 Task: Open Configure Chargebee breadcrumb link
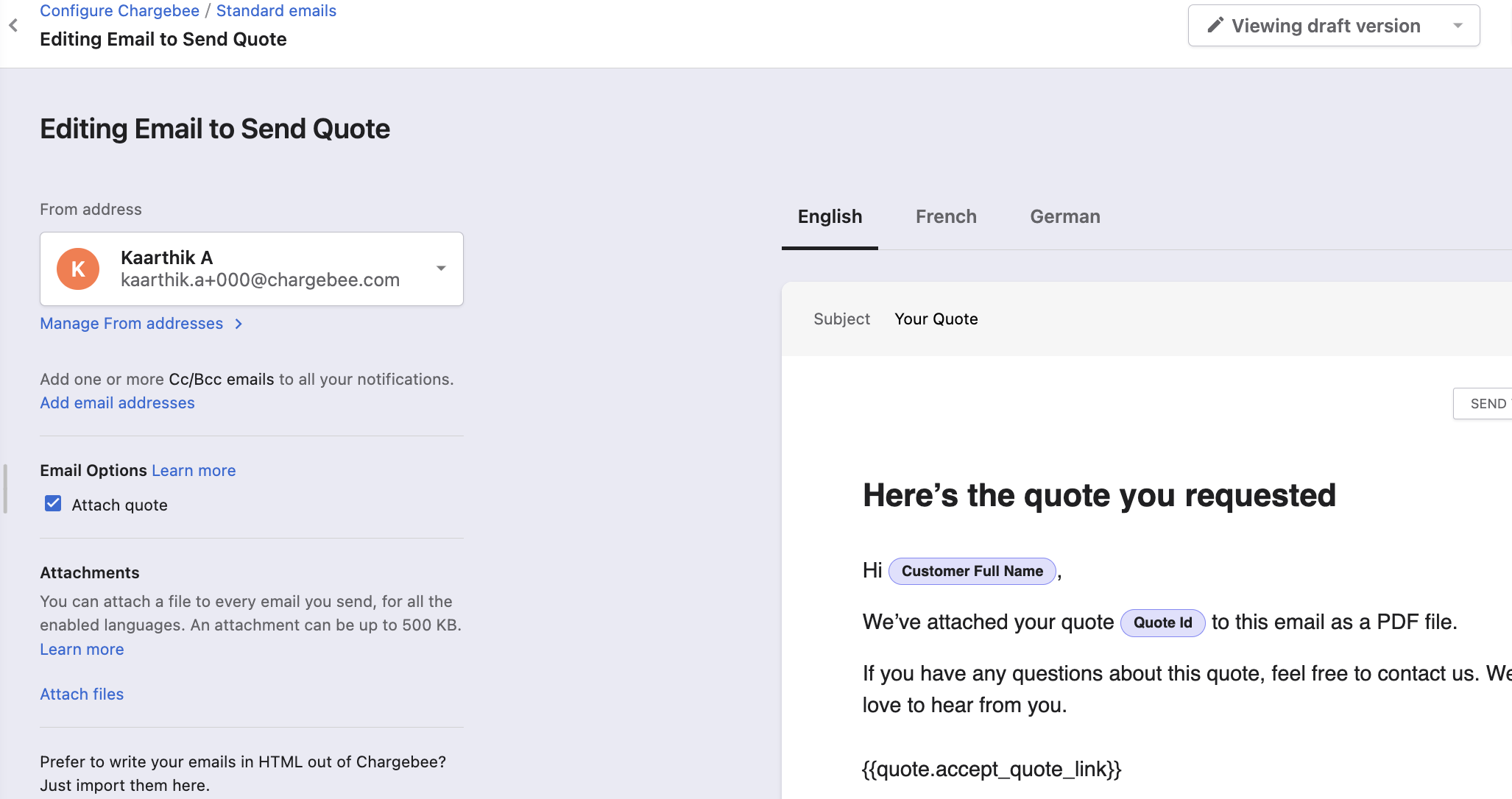coord(119,11)
